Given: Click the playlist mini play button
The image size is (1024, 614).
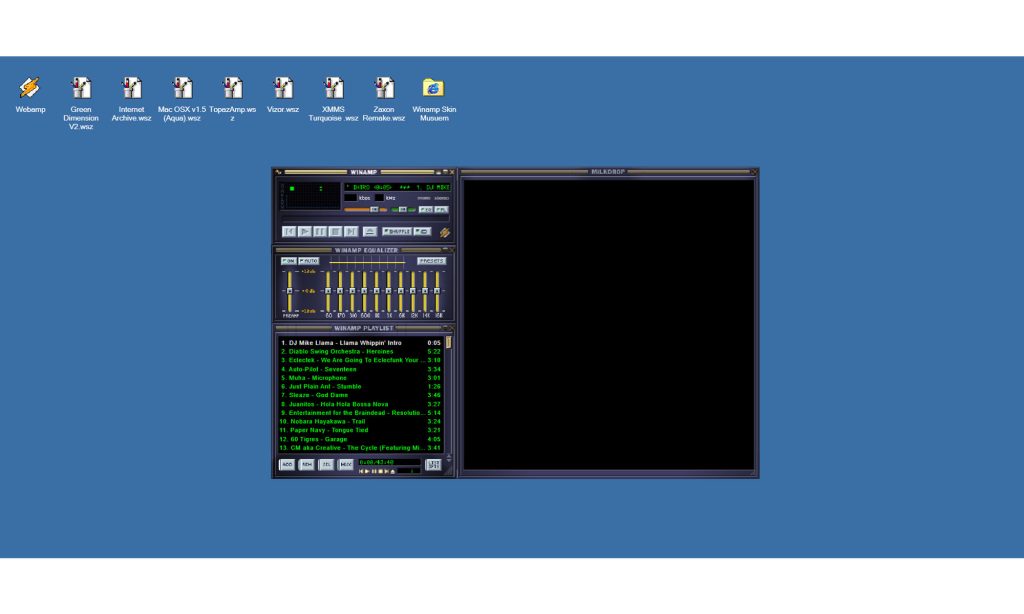Looking at the screenshot, I should (x=367, y=472).
